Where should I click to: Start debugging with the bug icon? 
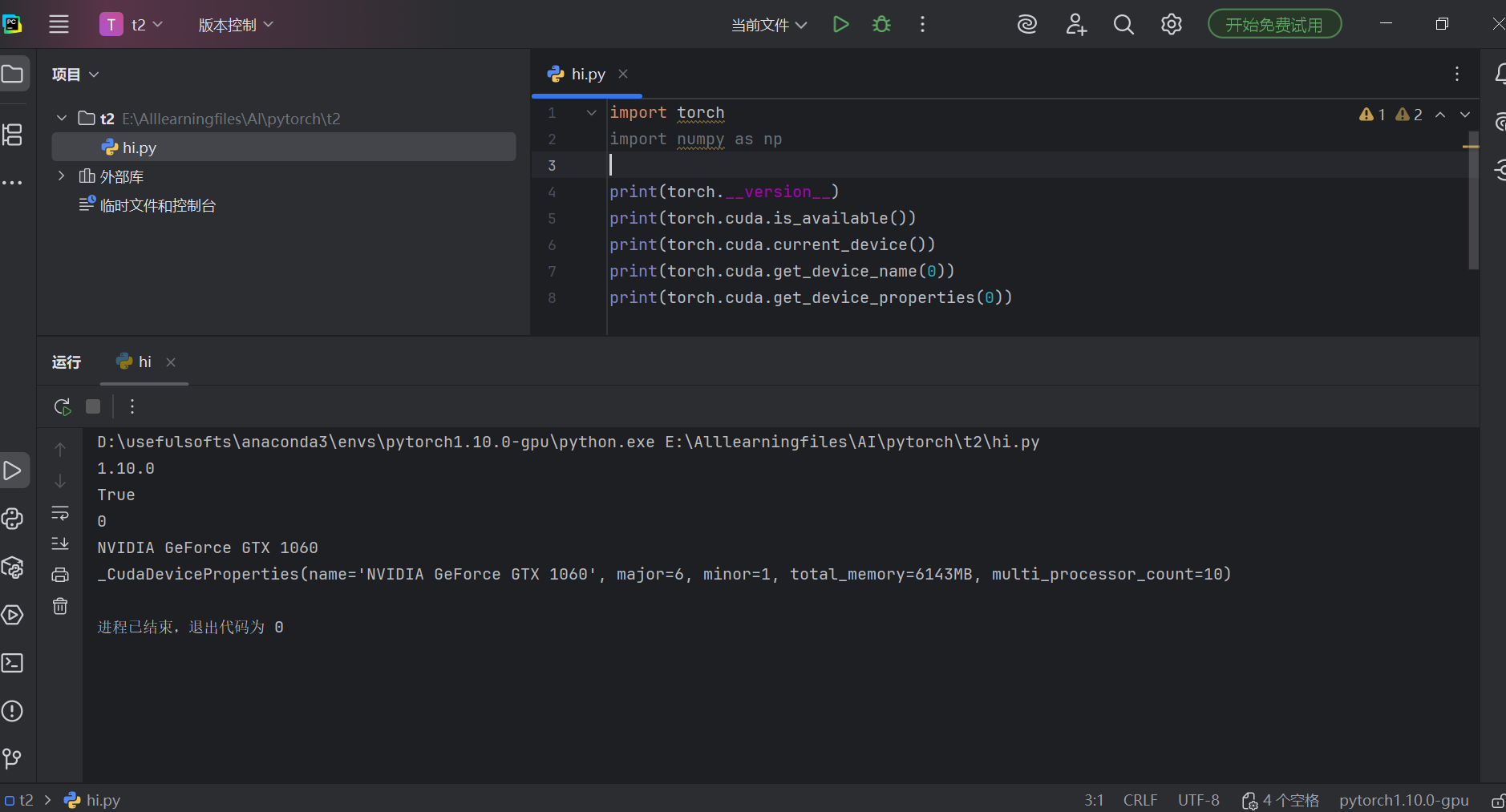pyautogui.click(x=881, y=24)
